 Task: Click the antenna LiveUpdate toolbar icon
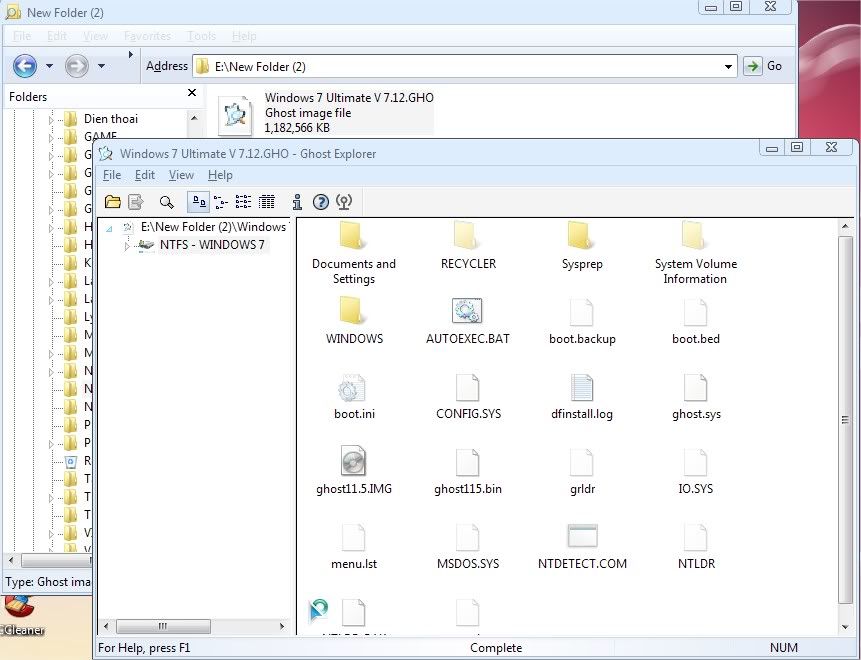[344, 202]
